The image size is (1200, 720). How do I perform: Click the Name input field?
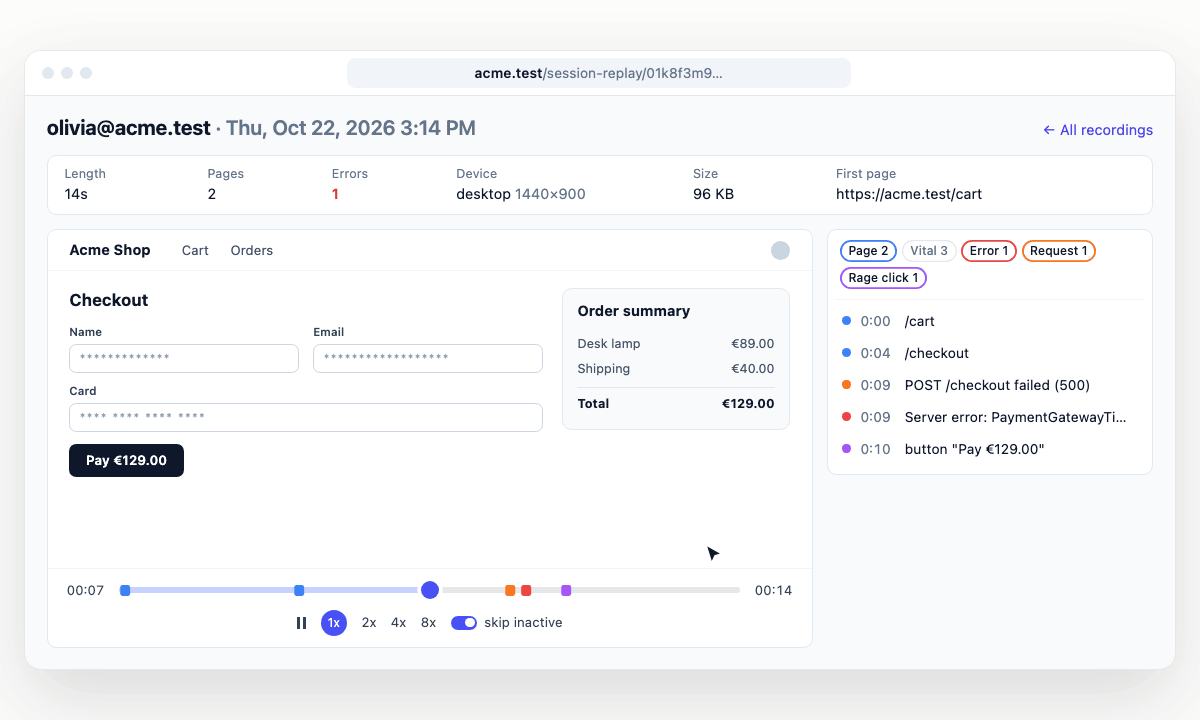(184, 358)
